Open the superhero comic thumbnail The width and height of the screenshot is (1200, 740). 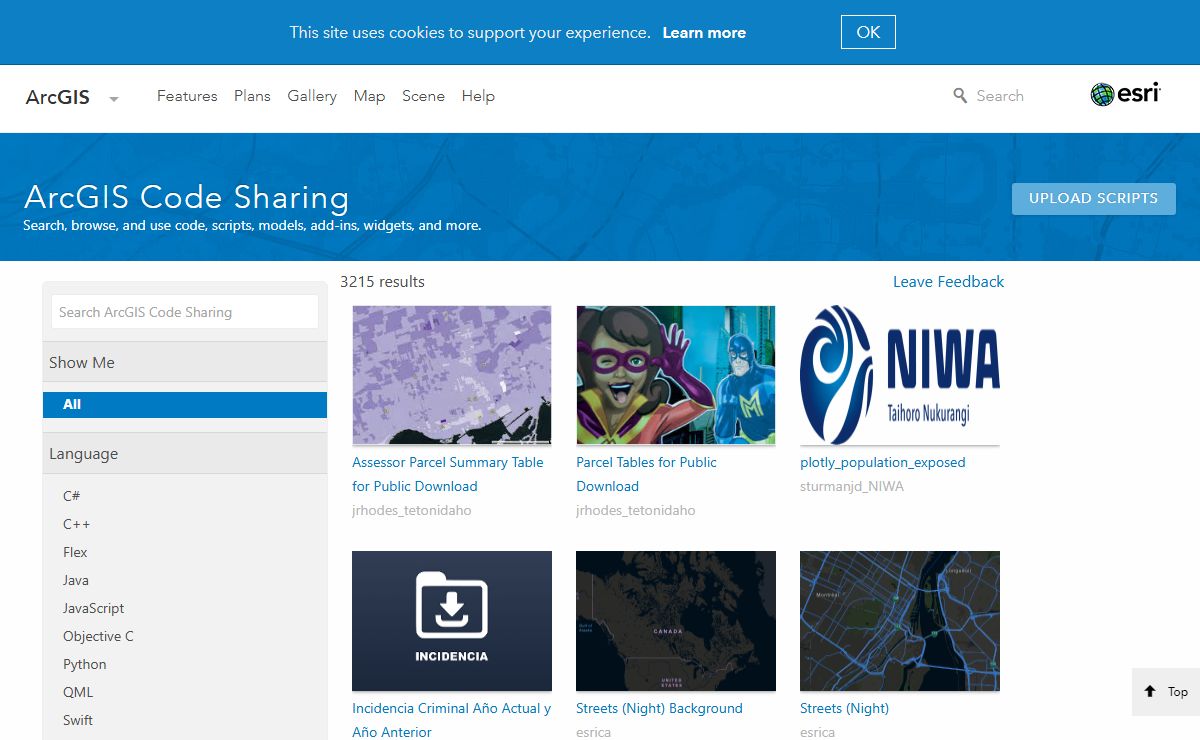[676, 375]
